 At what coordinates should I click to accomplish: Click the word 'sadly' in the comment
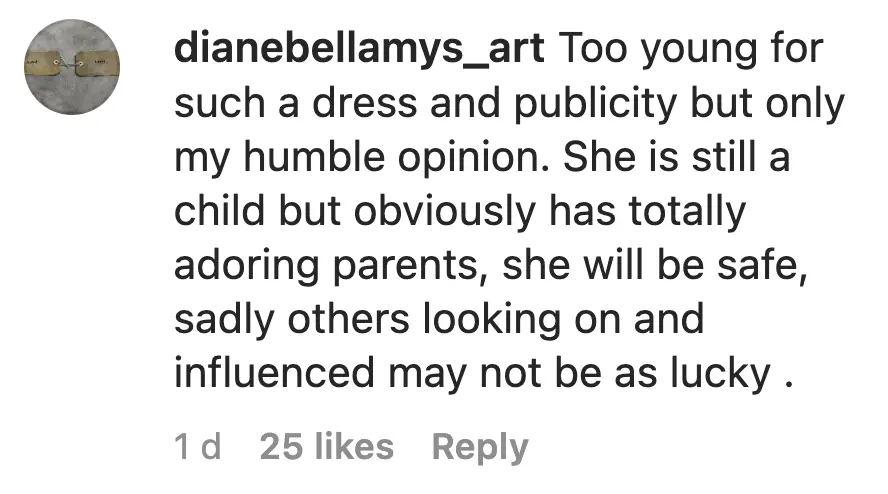pyautogui.click(x=221, y=319)
